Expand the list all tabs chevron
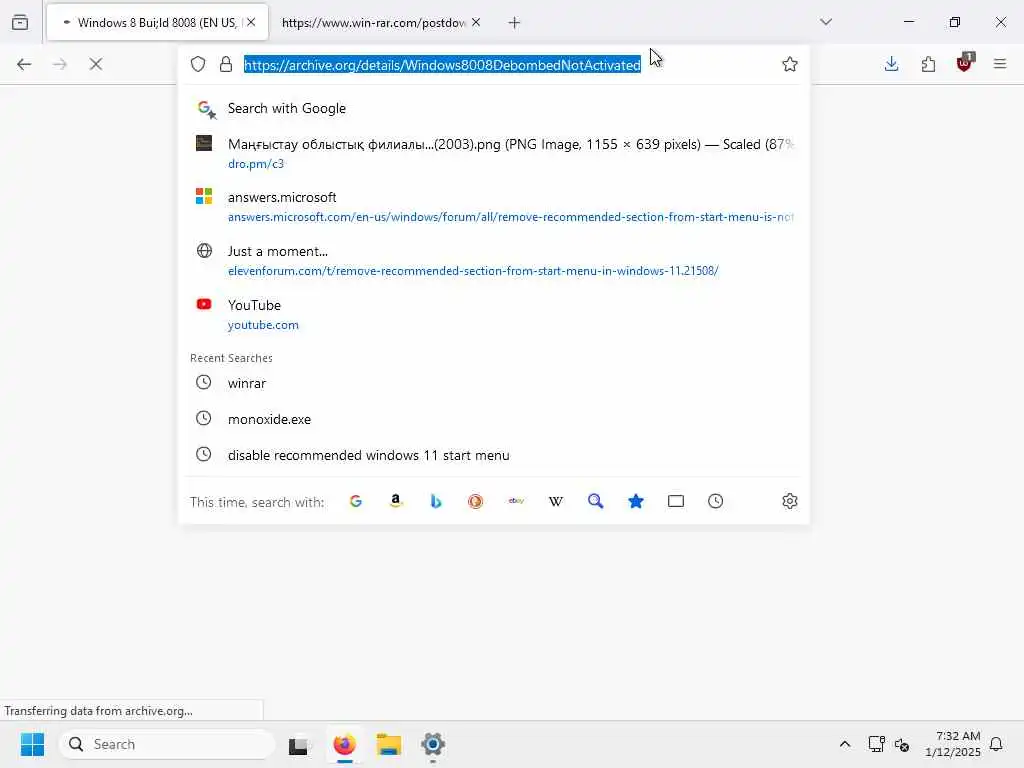The width and height of the screenshot is (1024, 768). click(x=826, y=22)
